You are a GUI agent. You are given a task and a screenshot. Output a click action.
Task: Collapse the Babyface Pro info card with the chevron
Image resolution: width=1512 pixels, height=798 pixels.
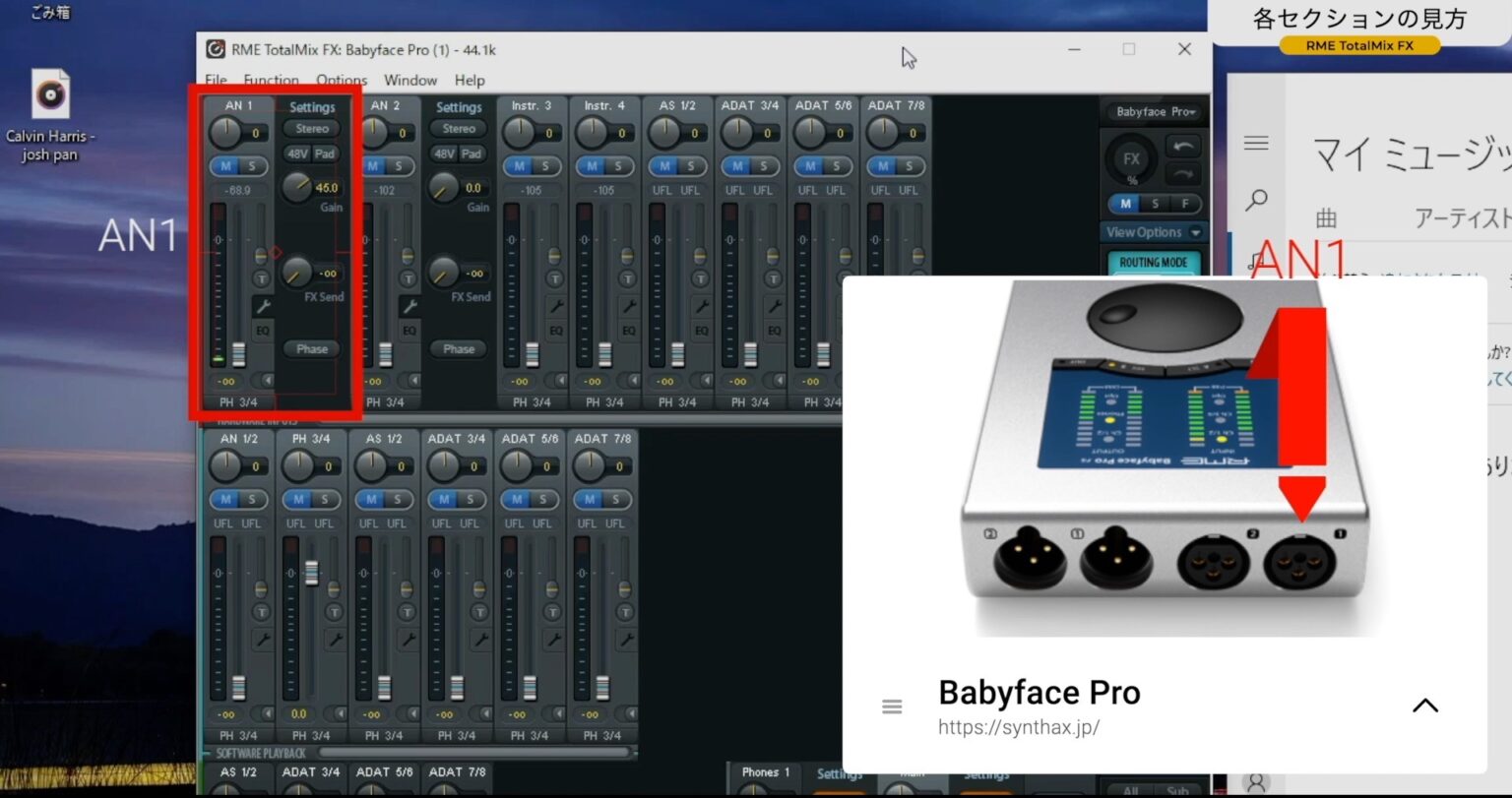[1424, 704]
